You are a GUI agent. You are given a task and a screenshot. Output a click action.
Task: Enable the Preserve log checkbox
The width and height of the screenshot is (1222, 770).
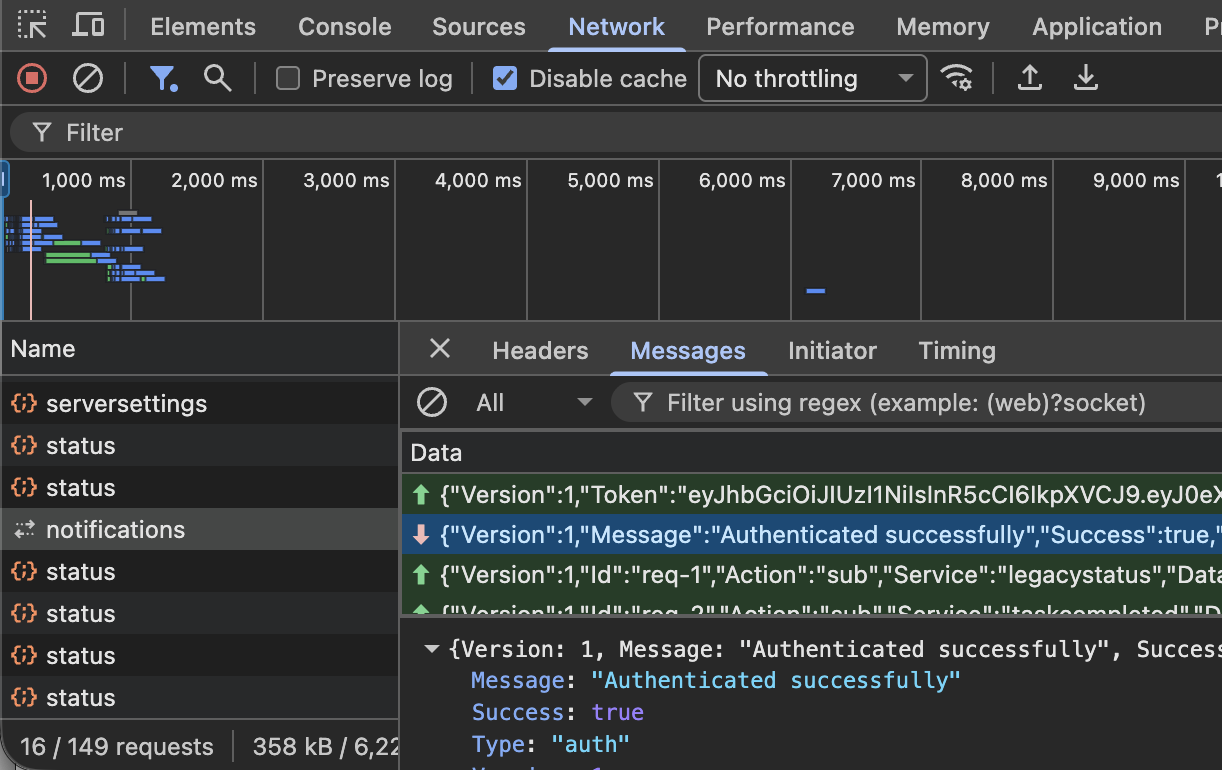288,78
